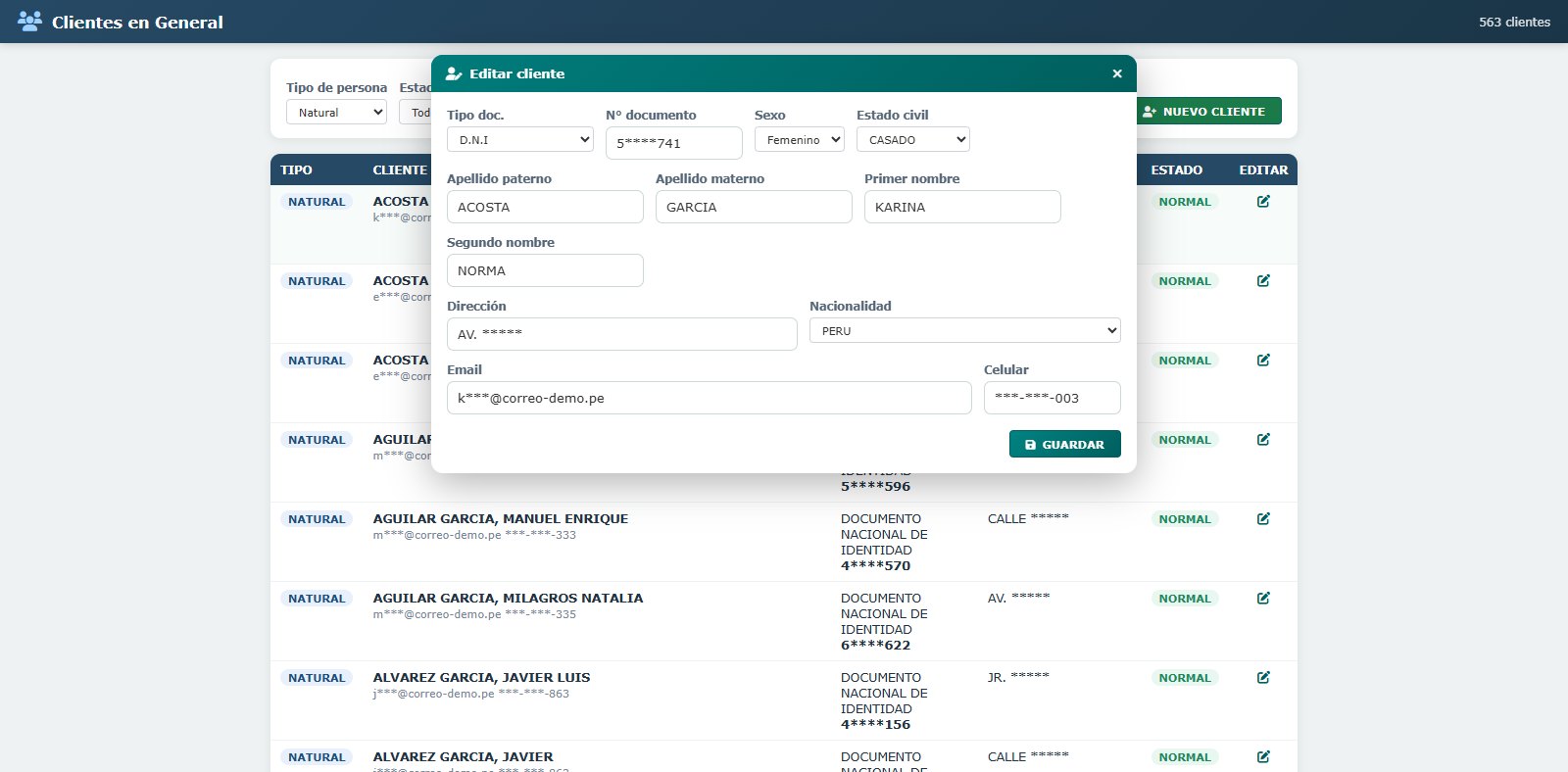Focus the Dirección input
The height and width of the screenshot is (772, 1568).
pyautogui.click(x=622, y=334)
